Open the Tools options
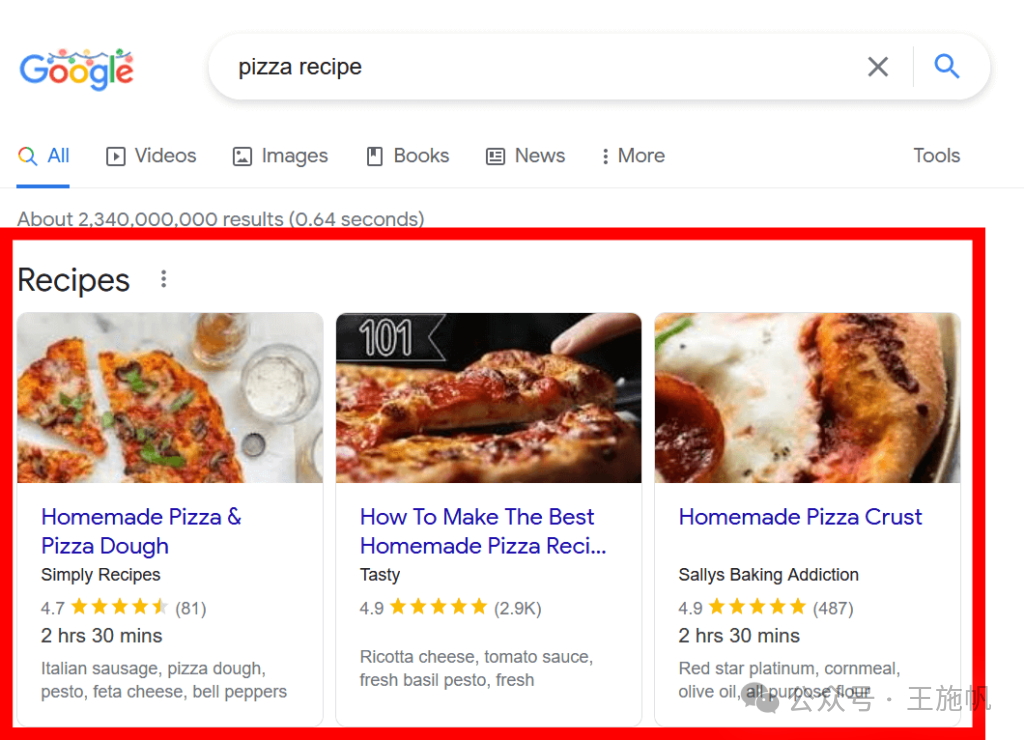This screenshot has width=1024, height=740. [x=936, y=155]
